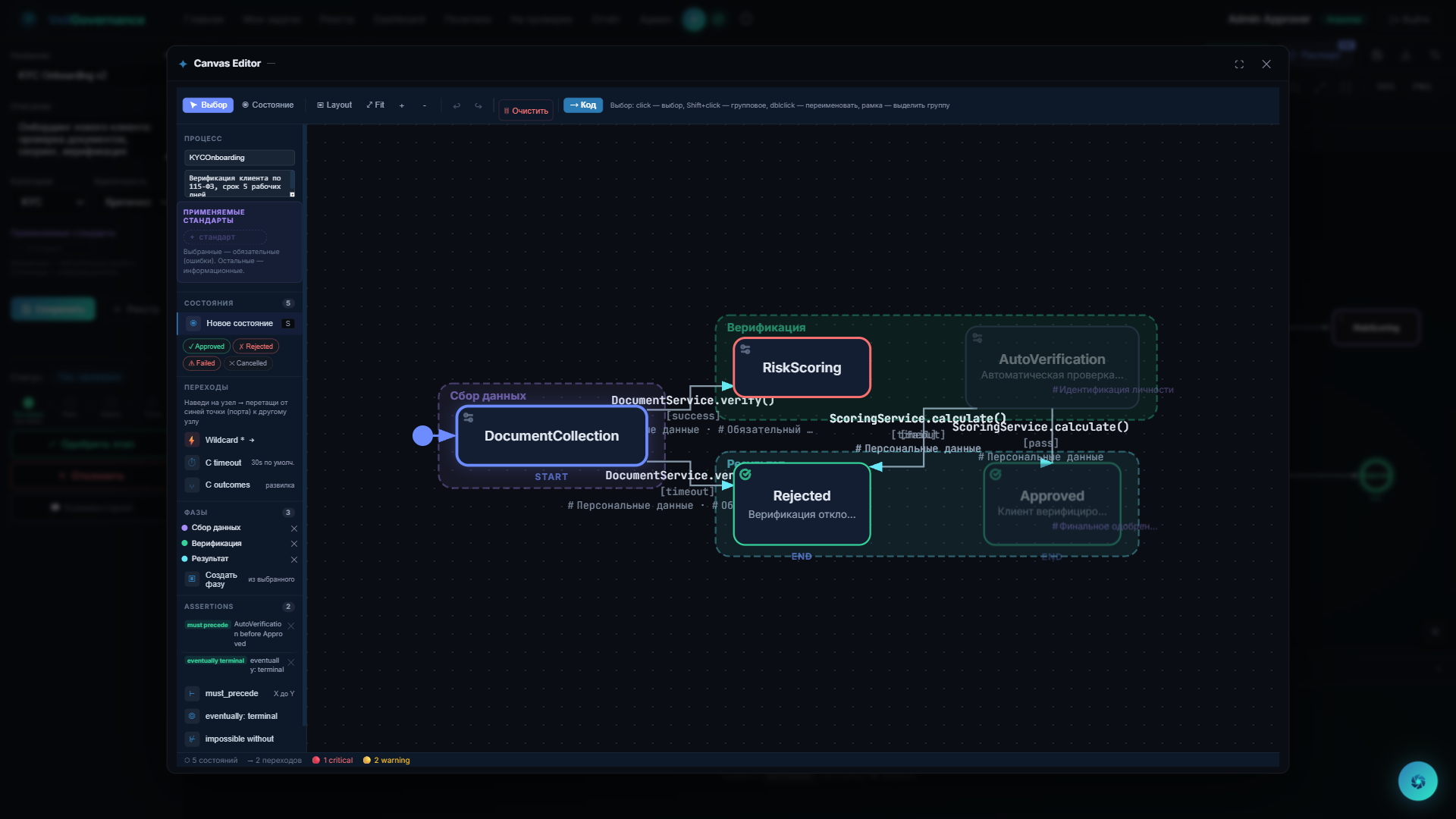Zoom in with the plus icon
The height and width of the screenshot is (819, 1456).
(402, 106)
